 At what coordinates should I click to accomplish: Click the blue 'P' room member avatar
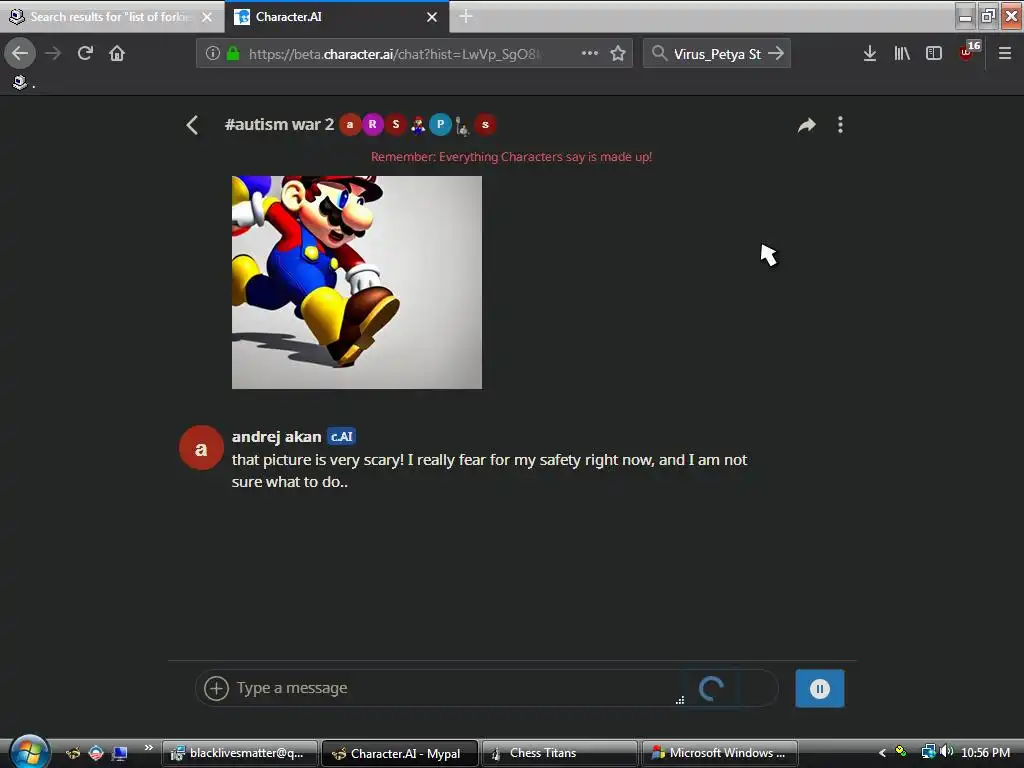coord(440,125)
